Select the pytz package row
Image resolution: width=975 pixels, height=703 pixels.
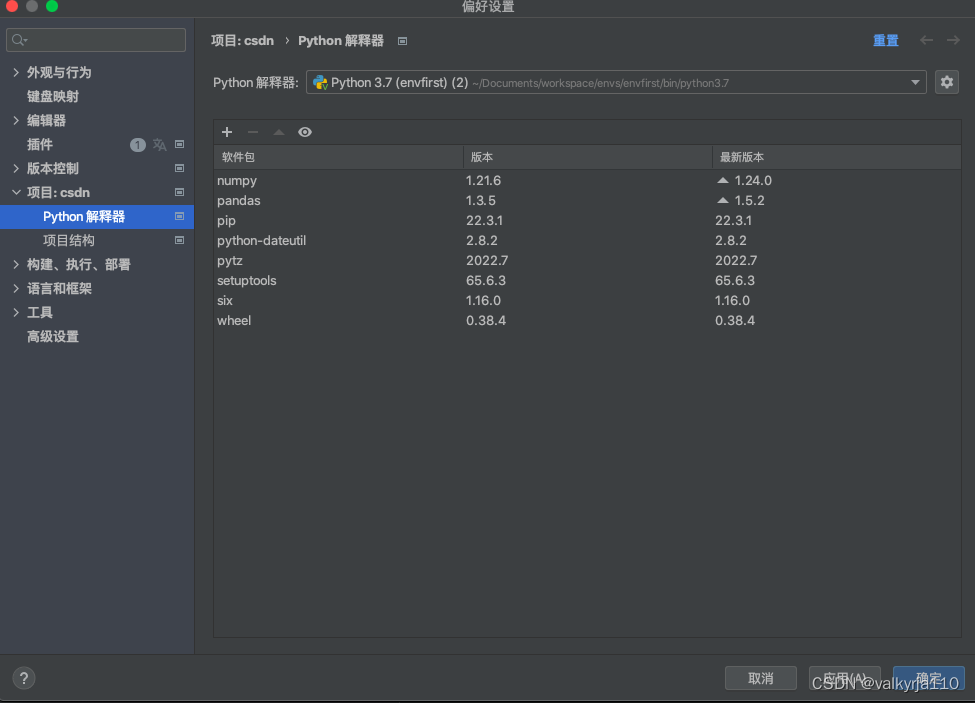[x=588, y=260]
